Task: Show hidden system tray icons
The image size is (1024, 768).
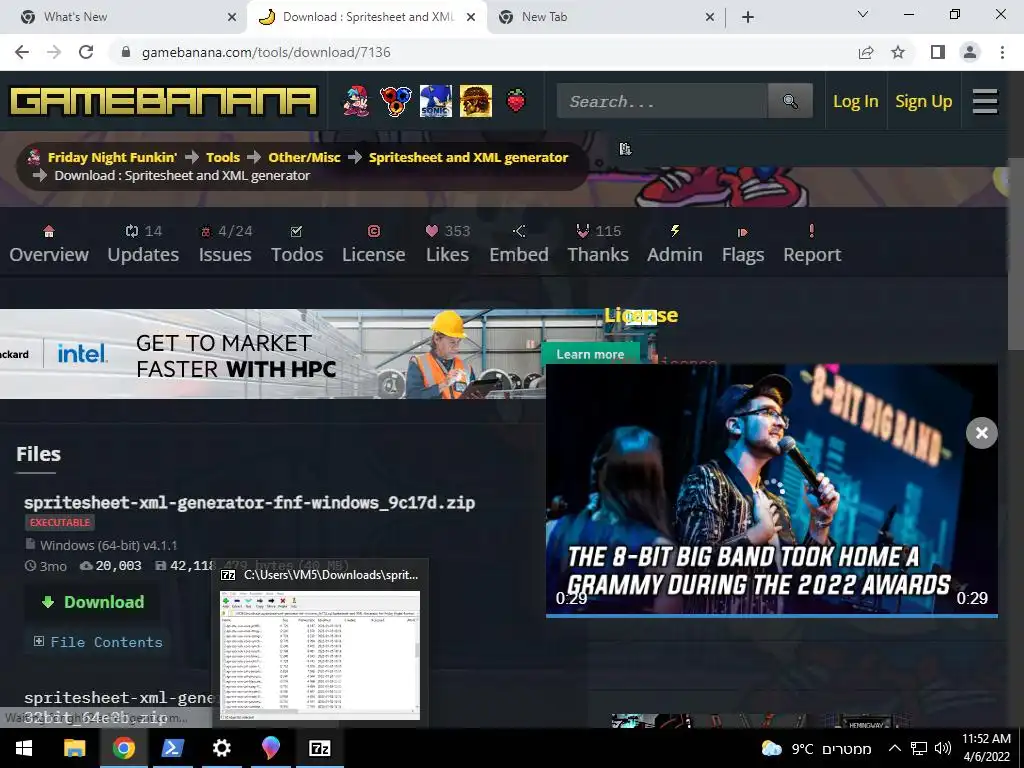Action: point(894,748)
